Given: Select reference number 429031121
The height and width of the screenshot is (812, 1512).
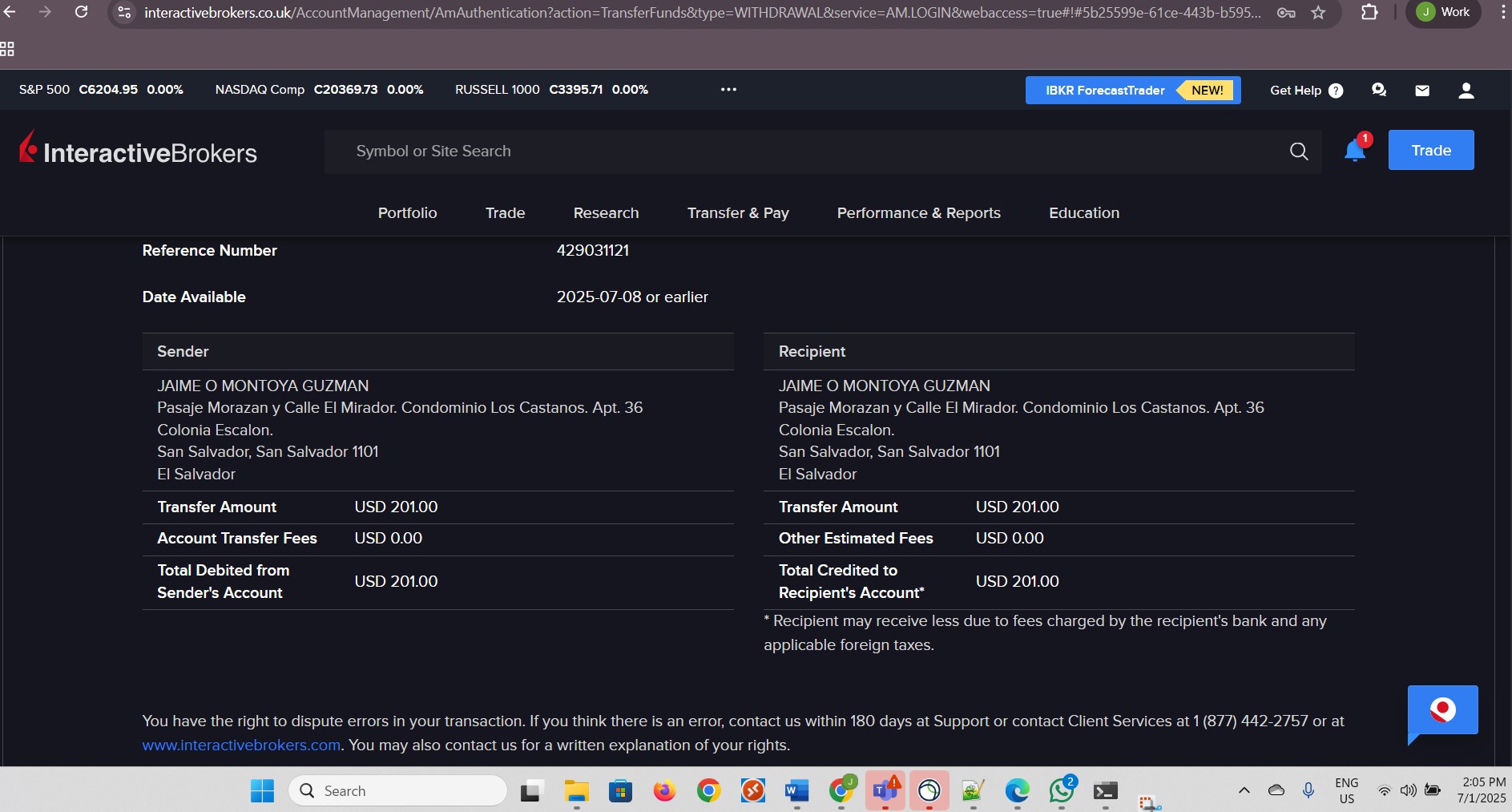Looking at the screenshot, I should 592,250.
